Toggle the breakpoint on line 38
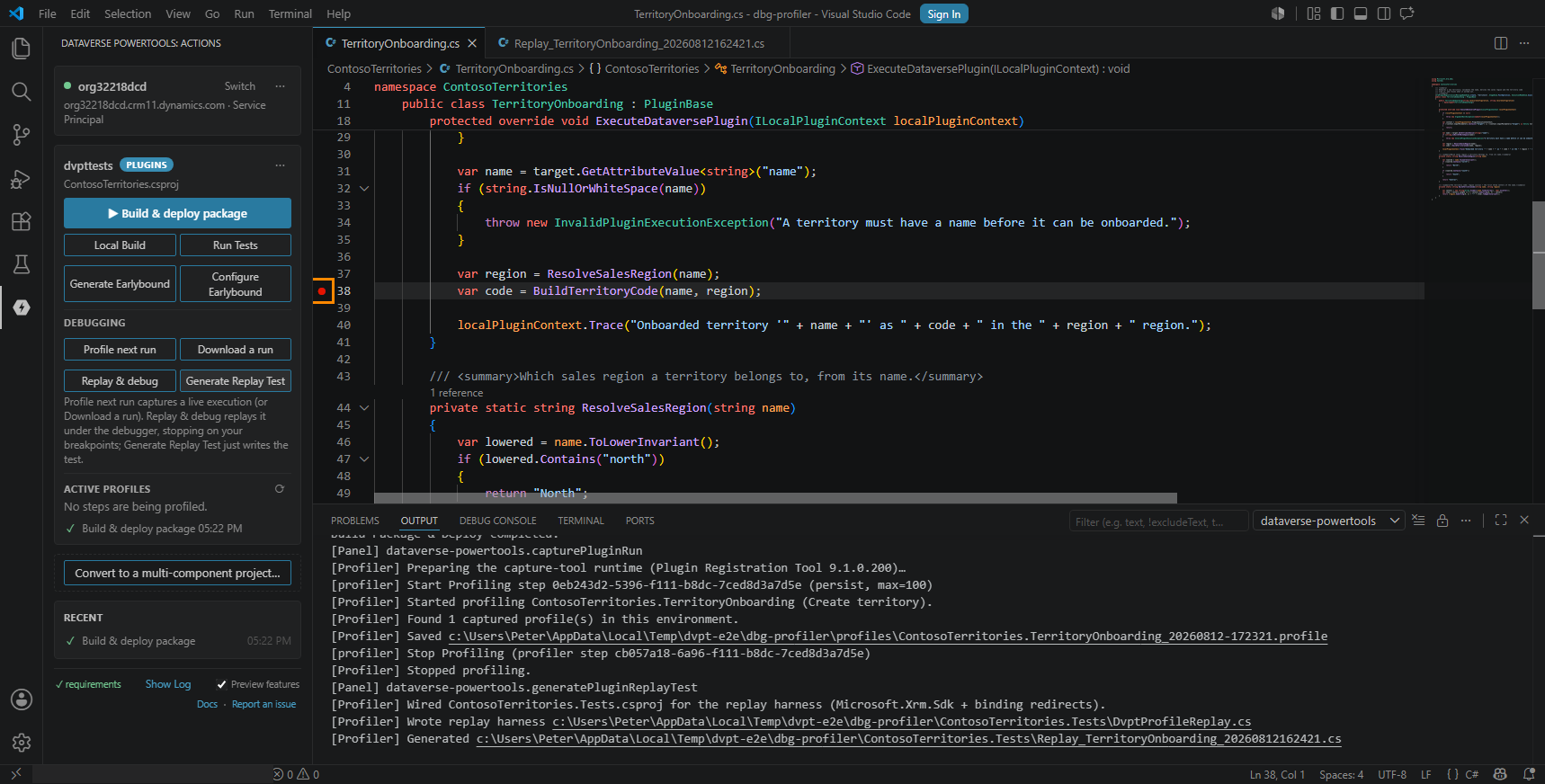1545x784 pixels. coord(322,291)
